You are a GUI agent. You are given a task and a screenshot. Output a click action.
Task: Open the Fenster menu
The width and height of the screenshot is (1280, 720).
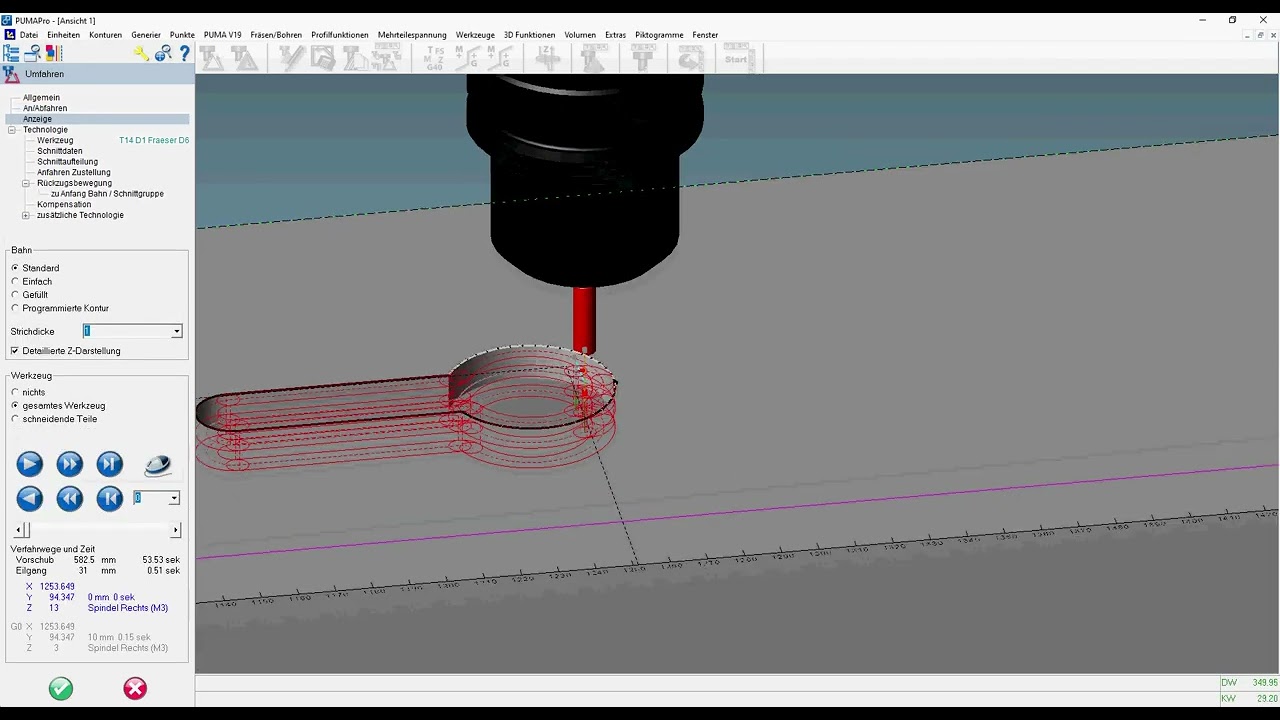tap(705, 35)
